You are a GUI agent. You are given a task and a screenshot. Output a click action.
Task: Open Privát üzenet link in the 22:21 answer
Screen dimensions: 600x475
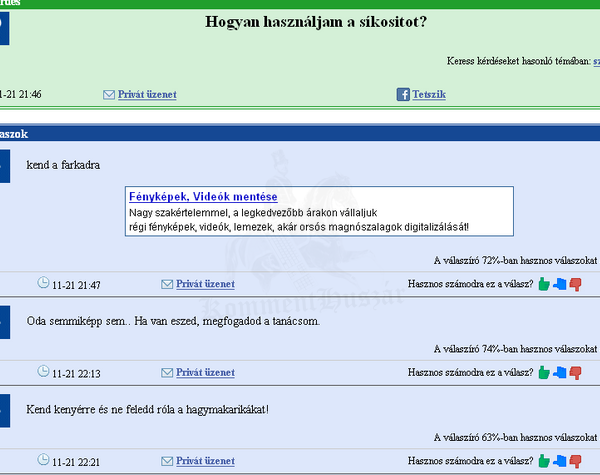pyautogui.click(x=205, y=461)
